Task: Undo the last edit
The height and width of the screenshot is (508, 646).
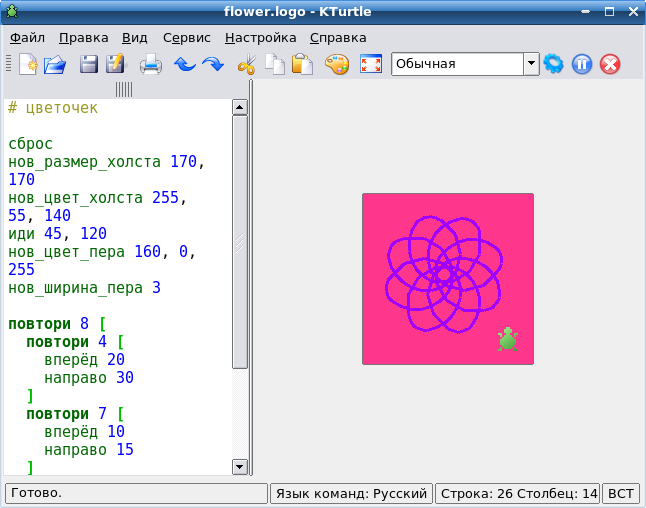Action: coord(184,64)
